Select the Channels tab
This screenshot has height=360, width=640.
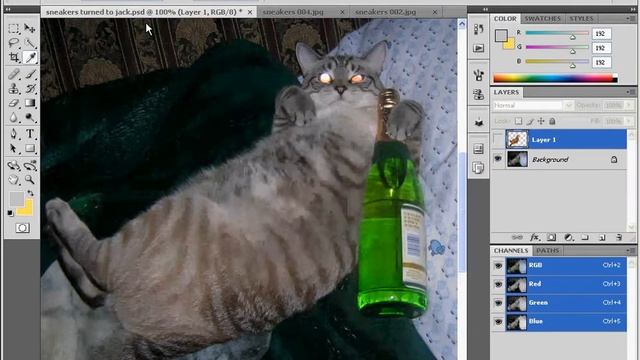point(511,250)
